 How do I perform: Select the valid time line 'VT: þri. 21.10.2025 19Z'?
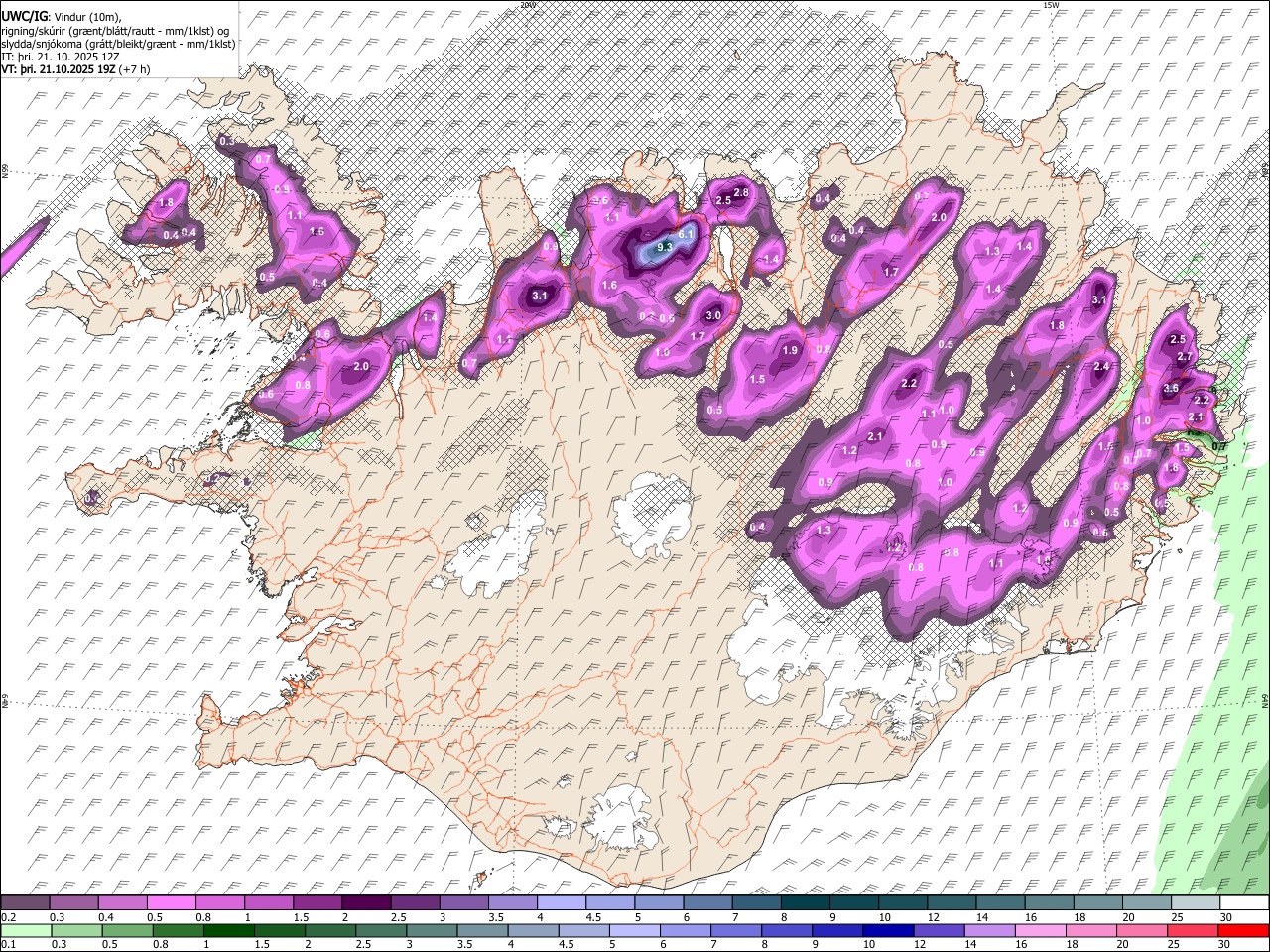click(59, 69)
